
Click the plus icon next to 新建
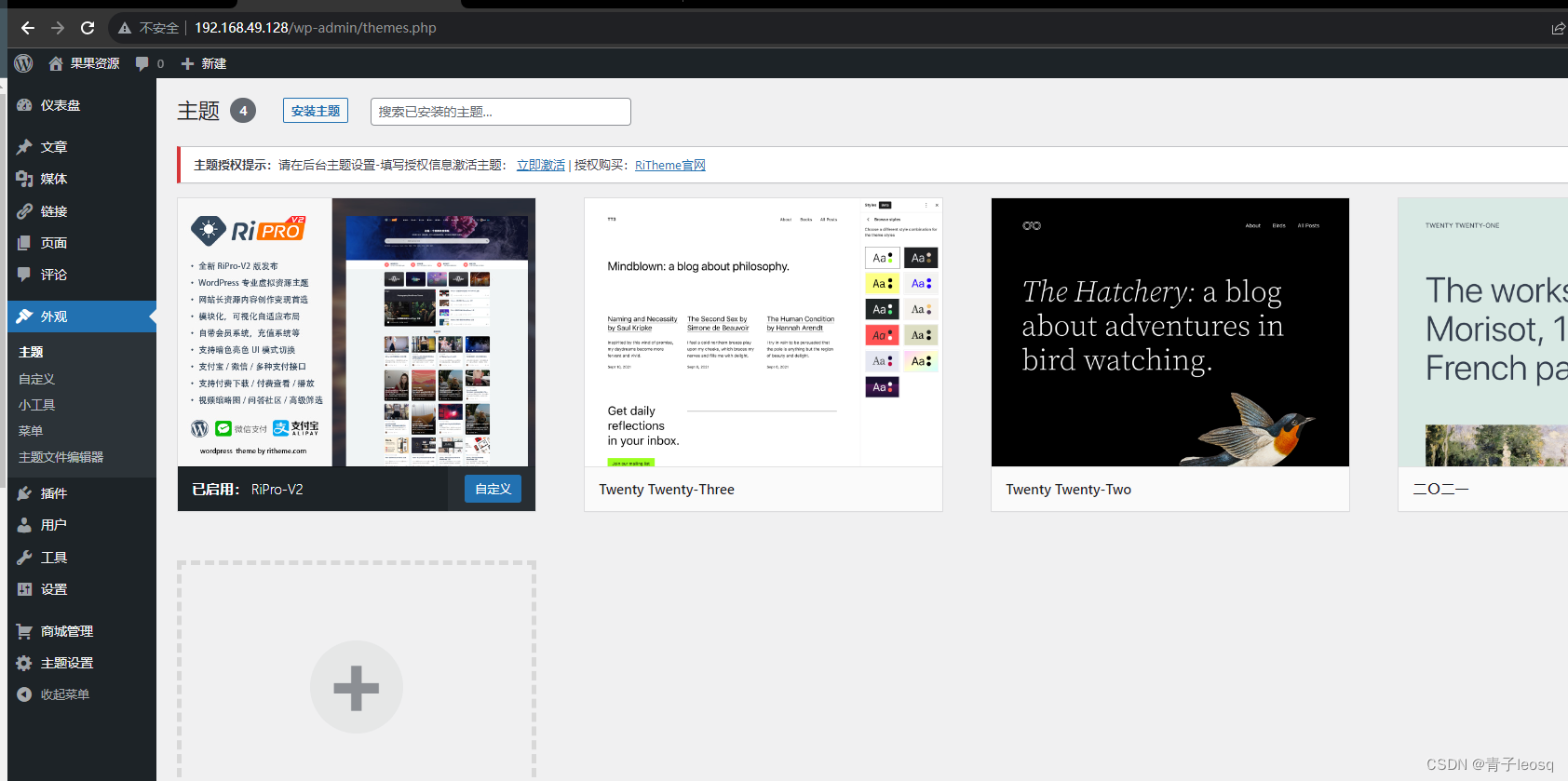tap(187, 63)
